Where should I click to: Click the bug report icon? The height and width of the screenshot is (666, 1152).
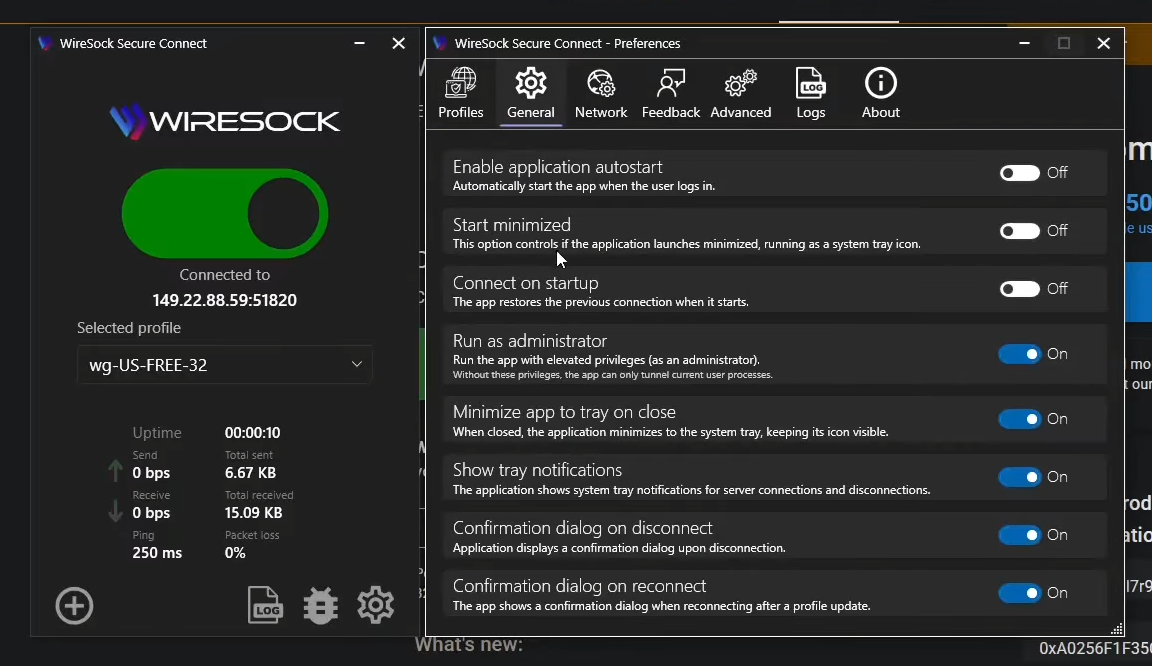tap(320, 605)
